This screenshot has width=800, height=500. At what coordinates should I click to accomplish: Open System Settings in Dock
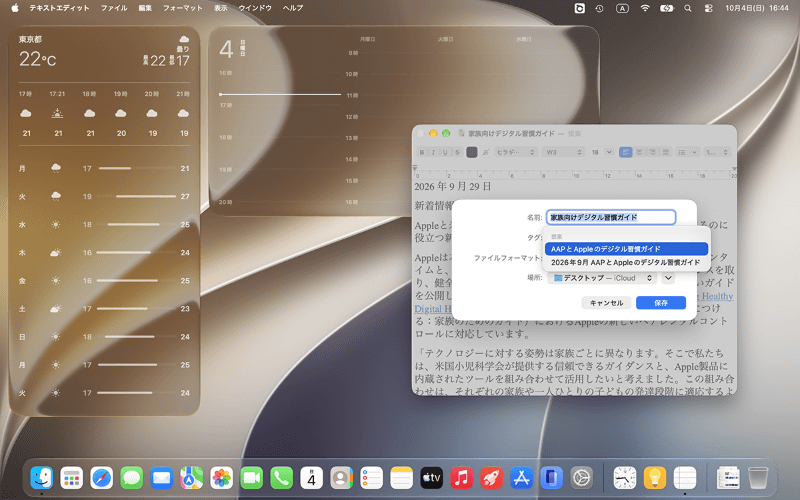click(x=582, y=478)
